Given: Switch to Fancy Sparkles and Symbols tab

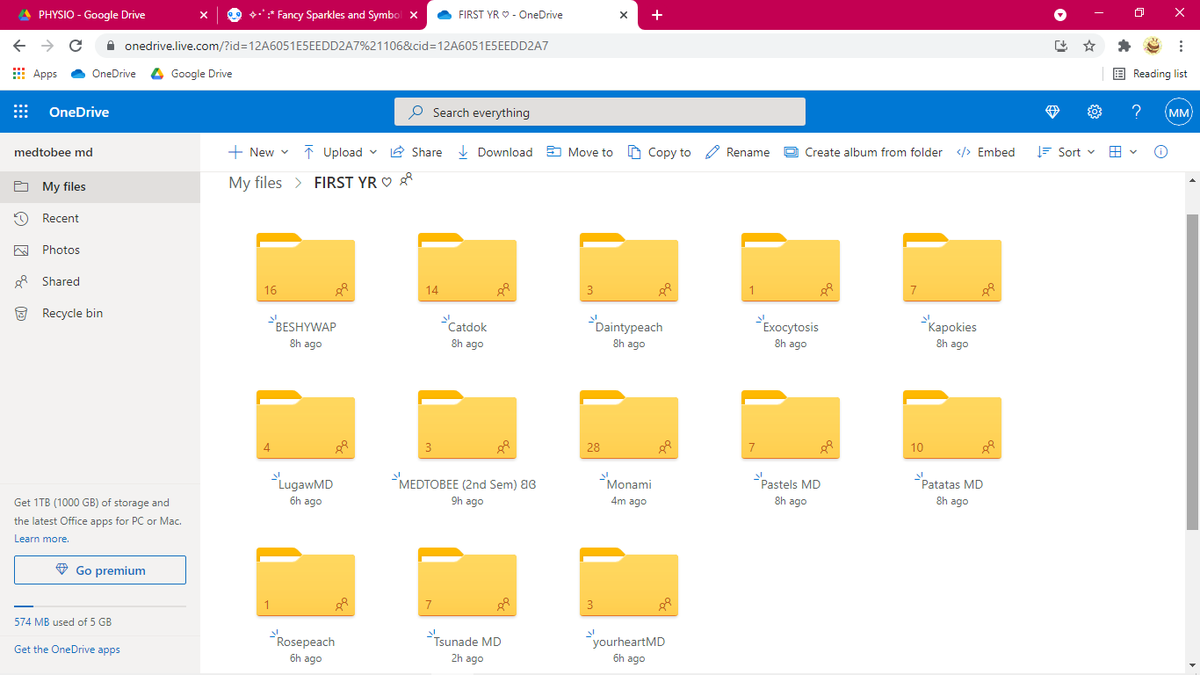Looking at the screenshot, I should coord(322,15).
